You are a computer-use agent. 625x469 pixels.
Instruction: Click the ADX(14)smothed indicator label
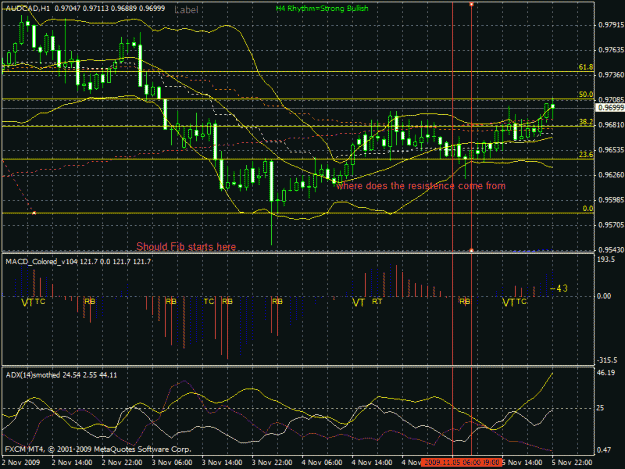tap(61, 375)
